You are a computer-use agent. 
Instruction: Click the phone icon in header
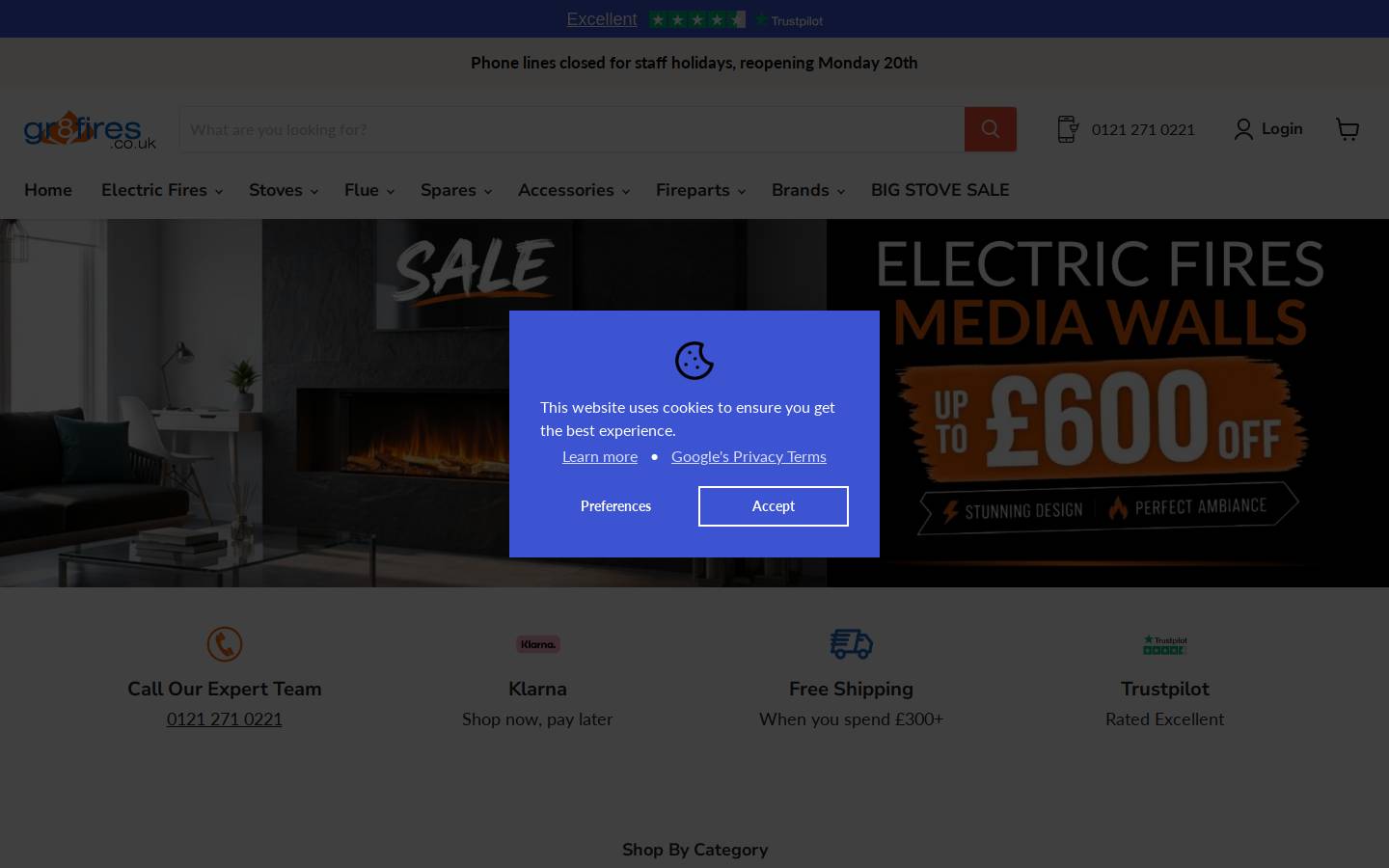tap(1067, 129)
